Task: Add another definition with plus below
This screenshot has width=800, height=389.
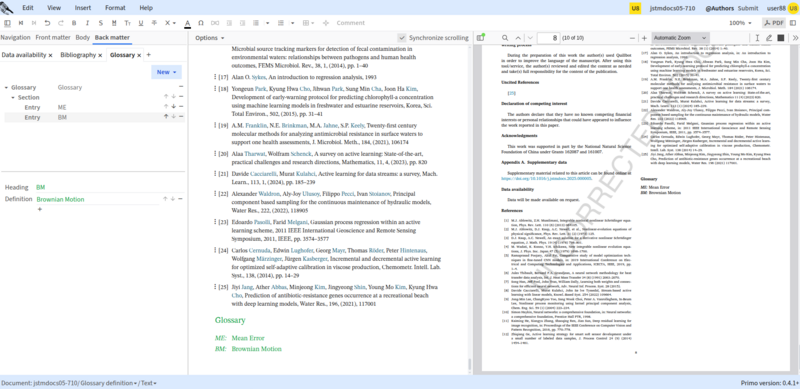Action: point(40,209)
